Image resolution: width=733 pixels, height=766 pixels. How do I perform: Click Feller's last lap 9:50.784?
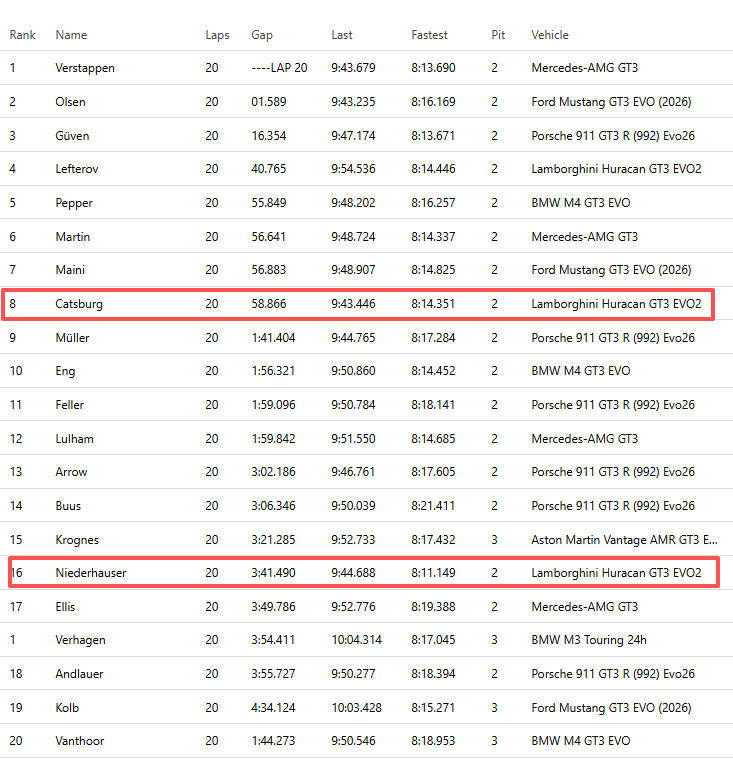click(x=353, y=405)
